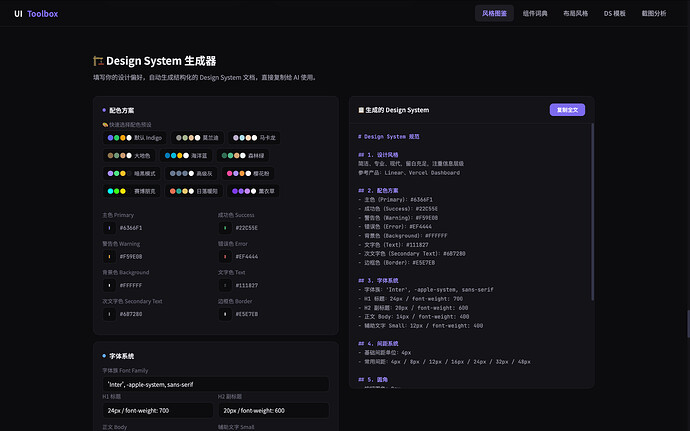Screen dimensions: 690x431
Task: Switch to the 组件词典 tab
Action: tap(535, 13)
